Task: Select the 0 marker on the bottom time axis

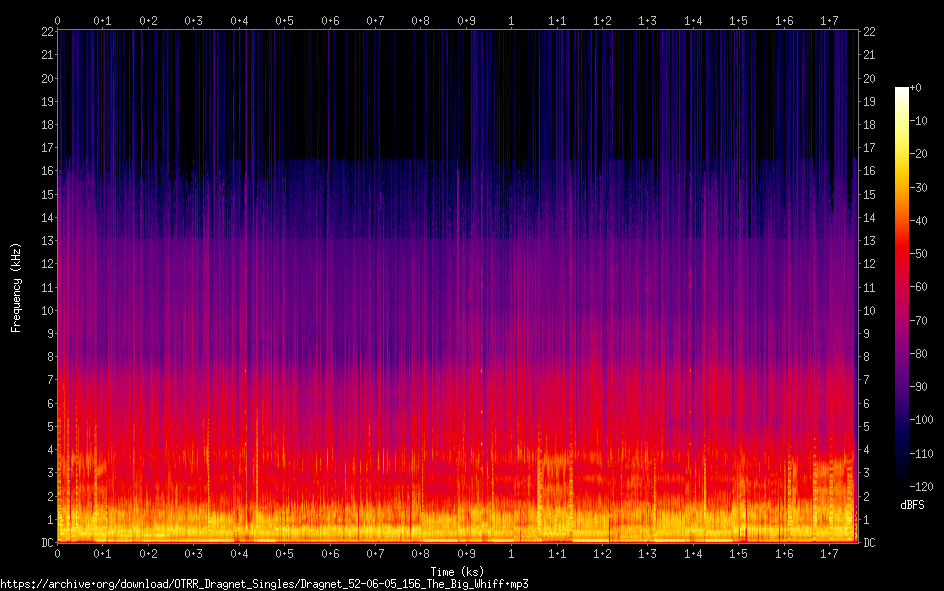Action: click(58, 553)
